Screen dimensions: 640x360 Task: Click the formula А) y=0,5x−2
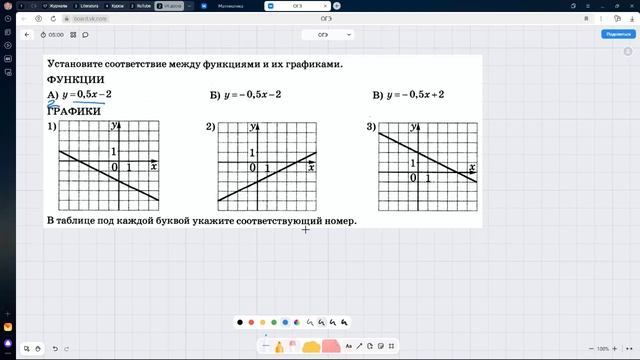tap(79, 95)
